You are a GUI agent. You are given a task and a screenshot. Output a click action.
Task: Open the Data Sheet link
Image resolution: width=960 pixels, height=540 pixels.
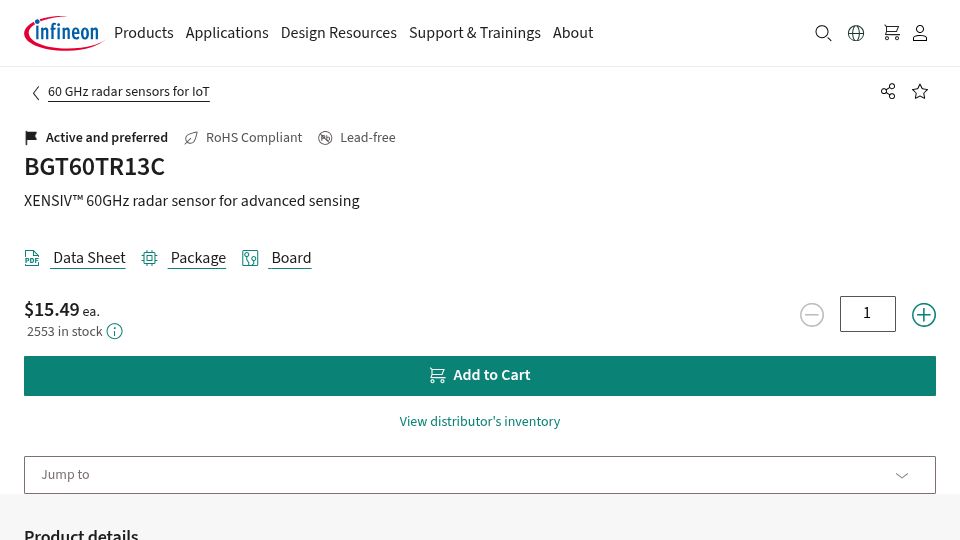(x=89, y=258)
